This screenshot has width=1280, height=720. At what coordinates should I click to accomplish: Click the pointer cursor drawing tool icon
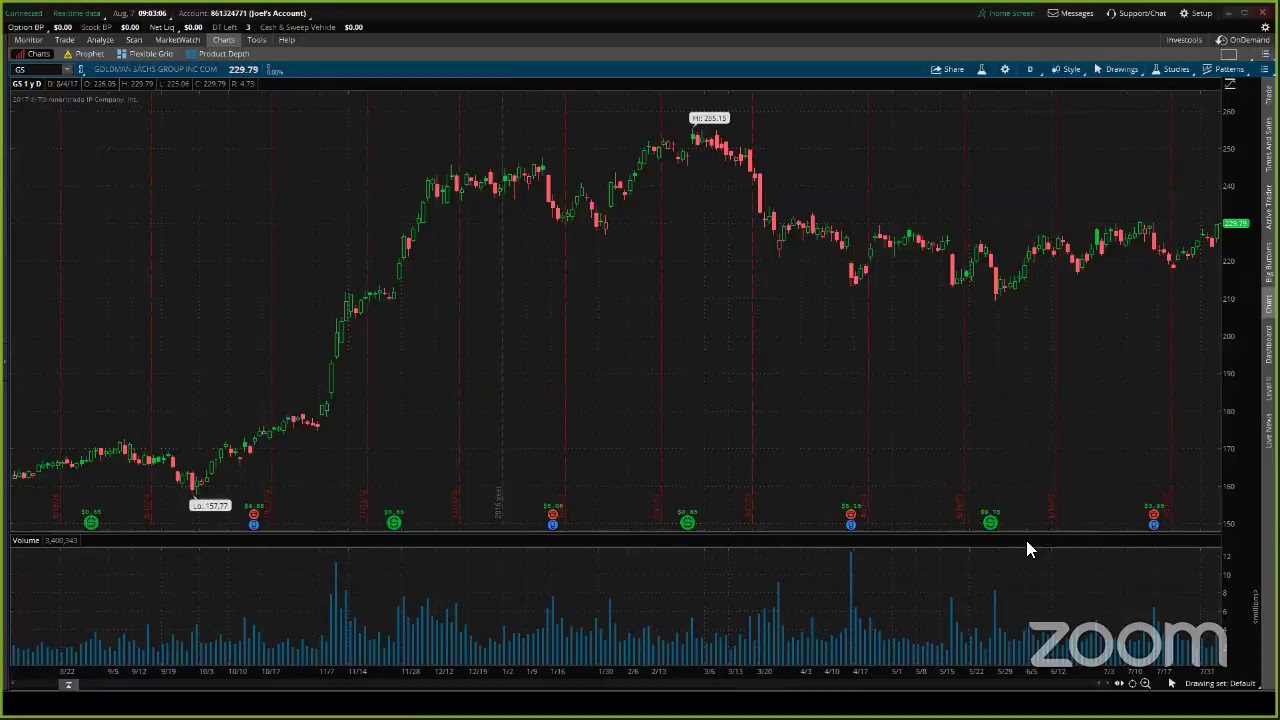[x=1172, y=684]
